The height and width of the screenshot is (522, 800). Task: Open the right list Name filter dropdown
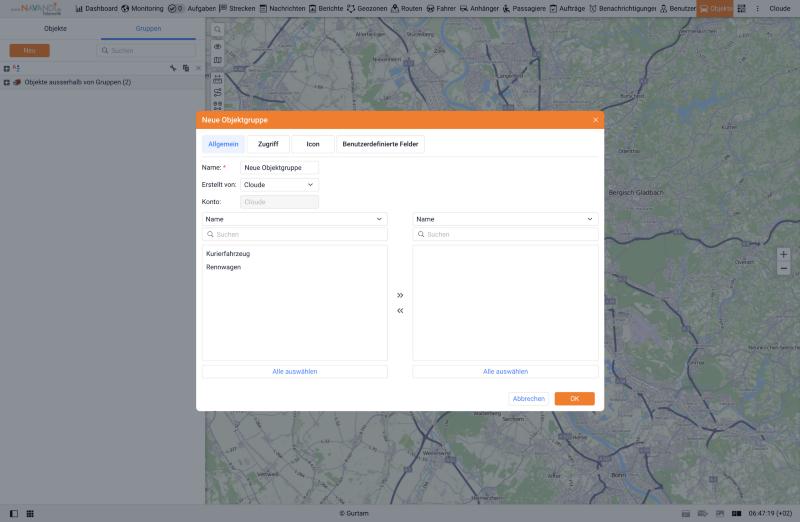[505, 219]
